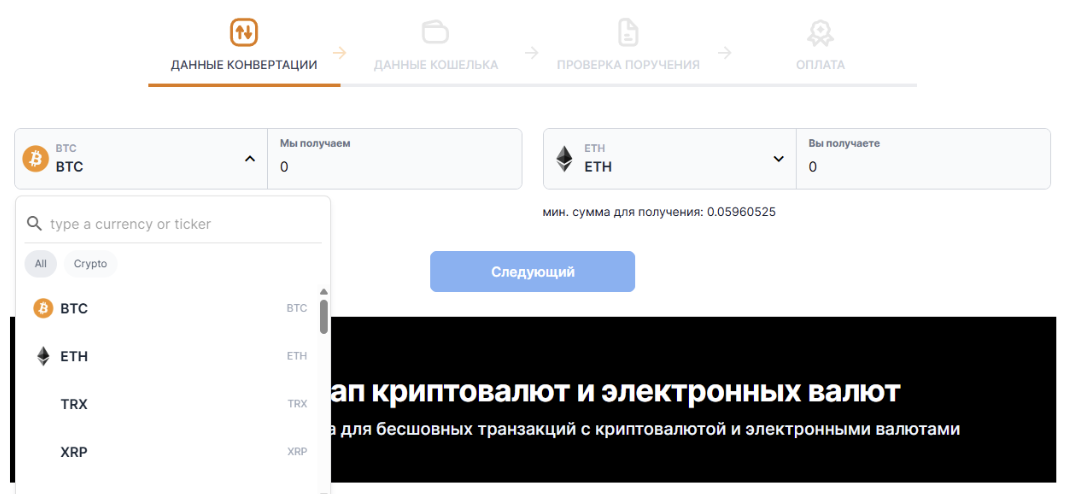Click the magnifier search icon in the currency list

click(34, 224)
